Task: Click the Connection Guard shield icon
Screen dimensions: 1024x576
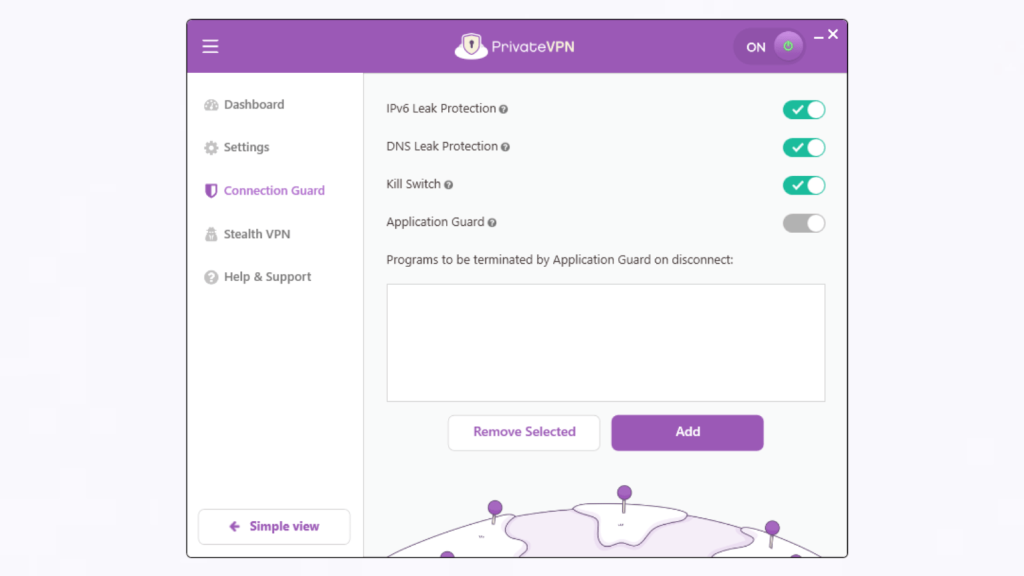Action: 211,191
